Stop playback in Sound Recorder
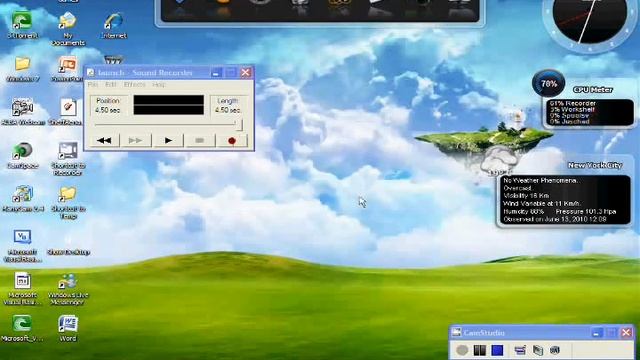 click(200, 140)
